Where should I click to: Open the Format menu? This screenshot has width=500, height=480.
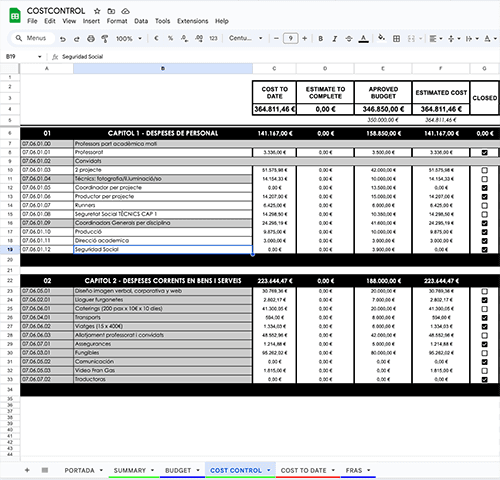(x=117, y=21)
